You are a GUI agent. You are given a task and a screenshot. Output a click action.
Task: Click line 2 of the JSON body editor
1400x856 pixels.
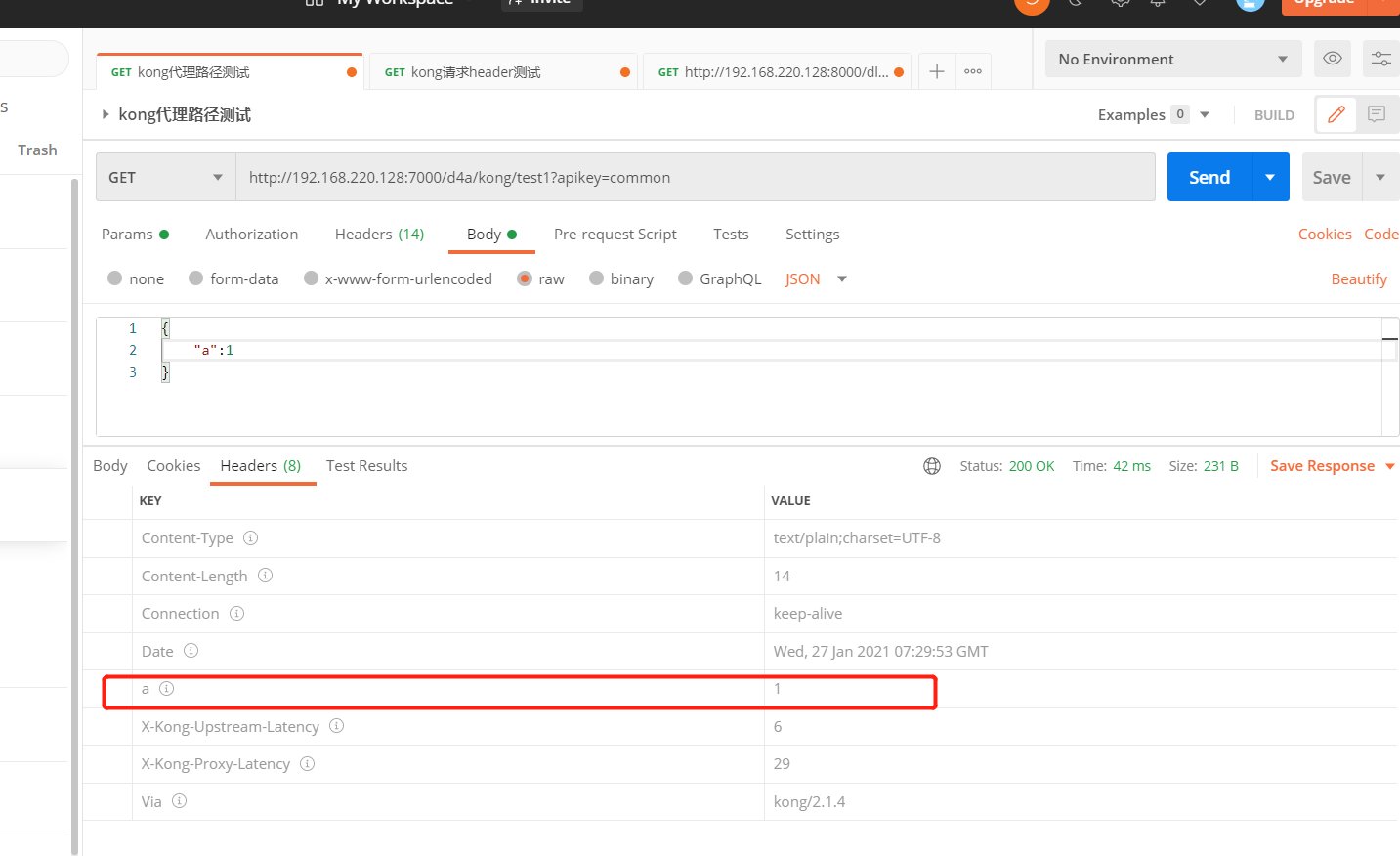tap(772, 350)
